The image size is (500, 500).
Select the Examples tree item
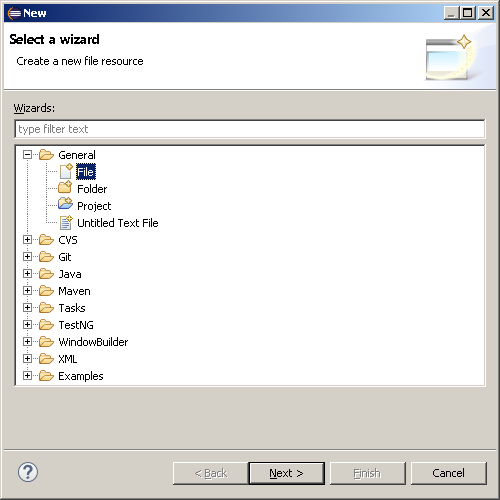coord(81,376)
